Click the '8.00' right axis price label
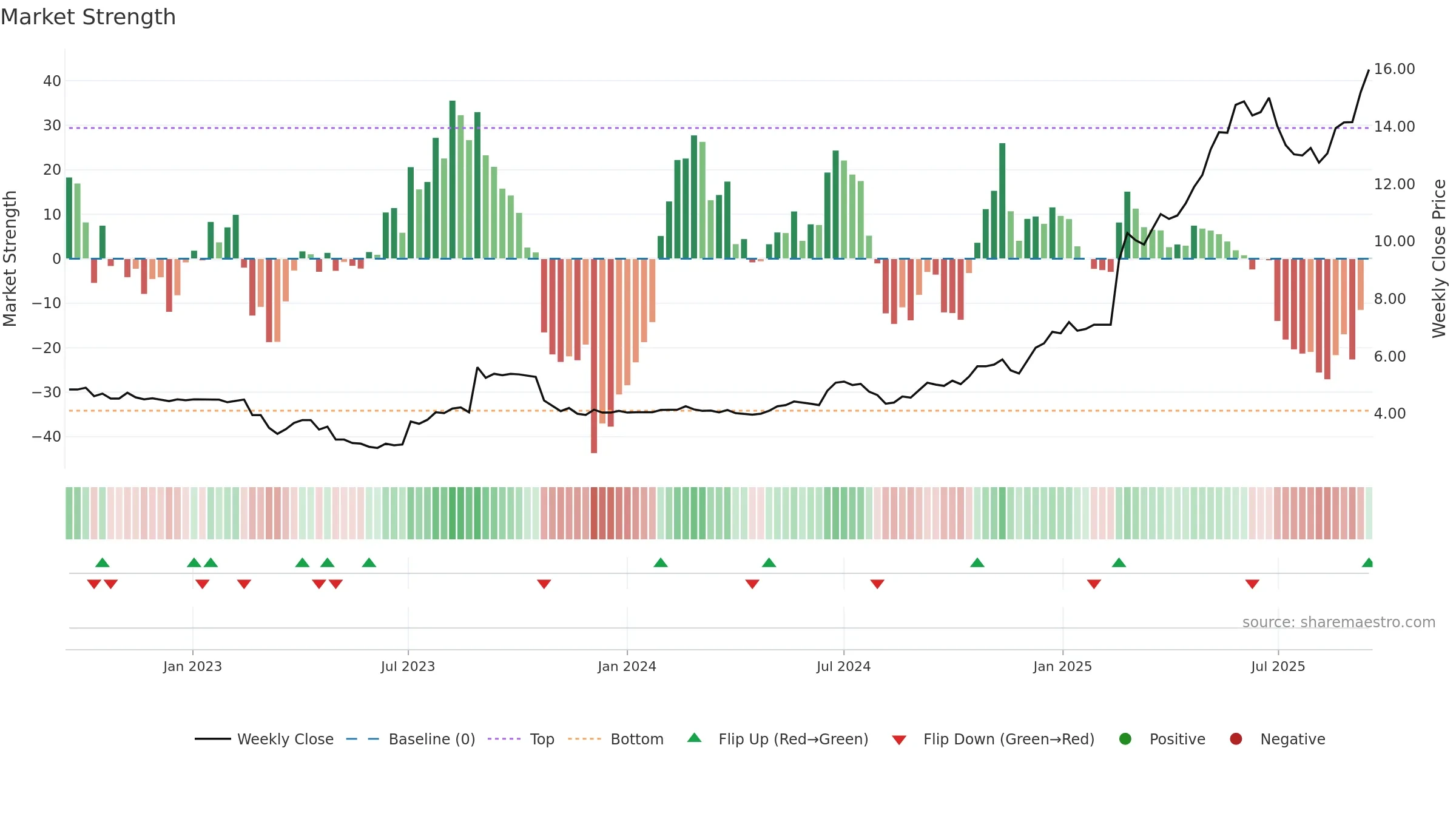This screenshot has width=1456, height=819. tap(1389, 299)
